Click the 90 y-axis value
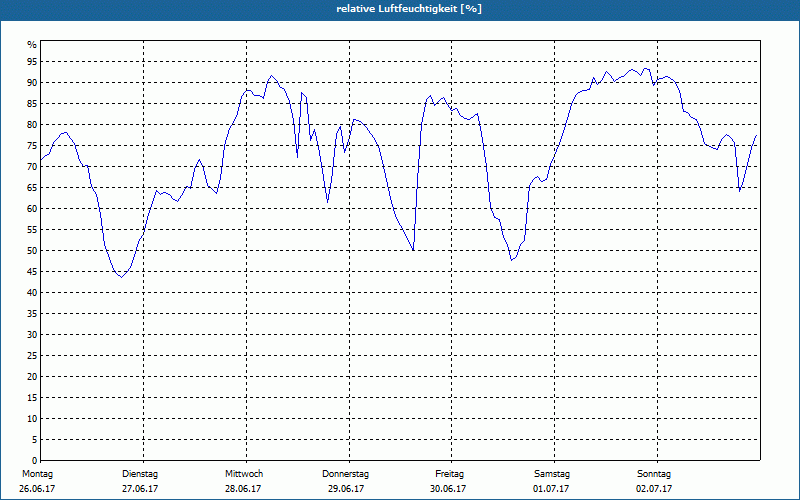 click(32, 83)
